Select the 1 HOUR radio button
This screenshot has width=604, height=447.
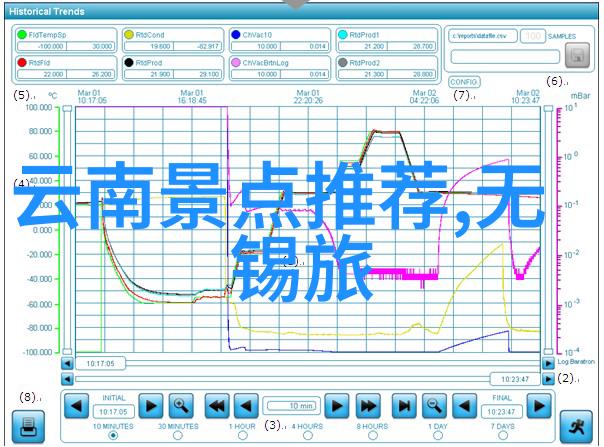click(x=243, y=435)
